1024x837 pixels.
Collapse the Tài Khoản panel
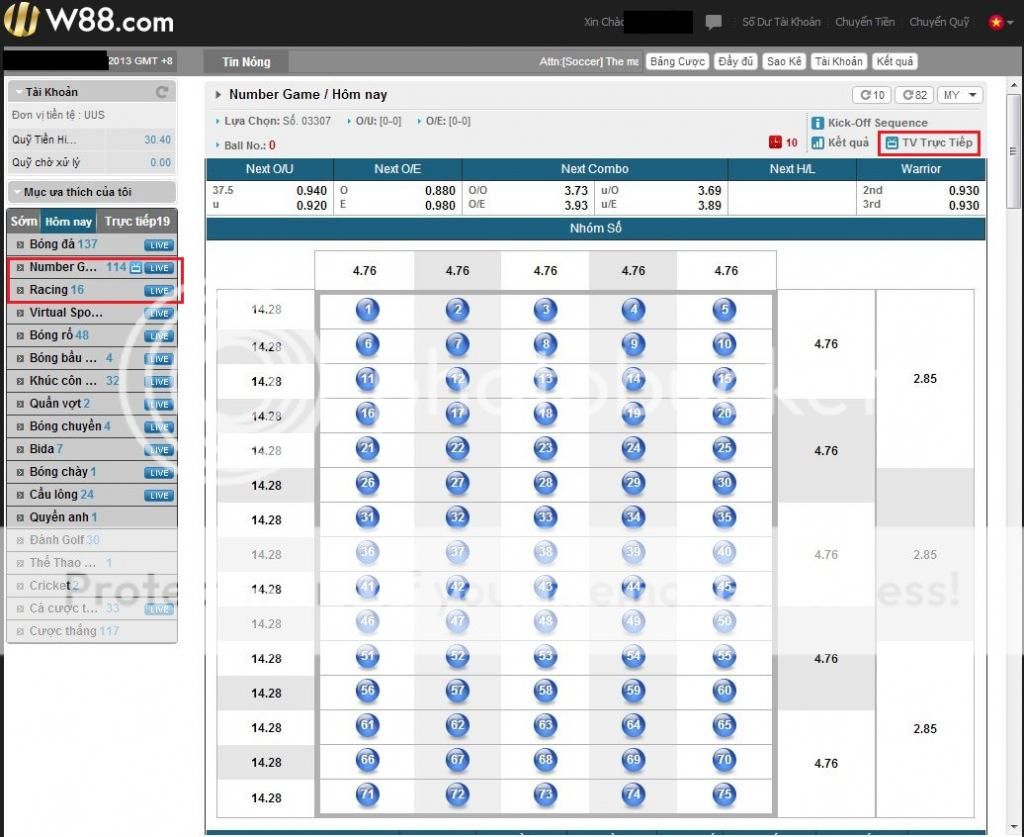click(x=17, y=92)
